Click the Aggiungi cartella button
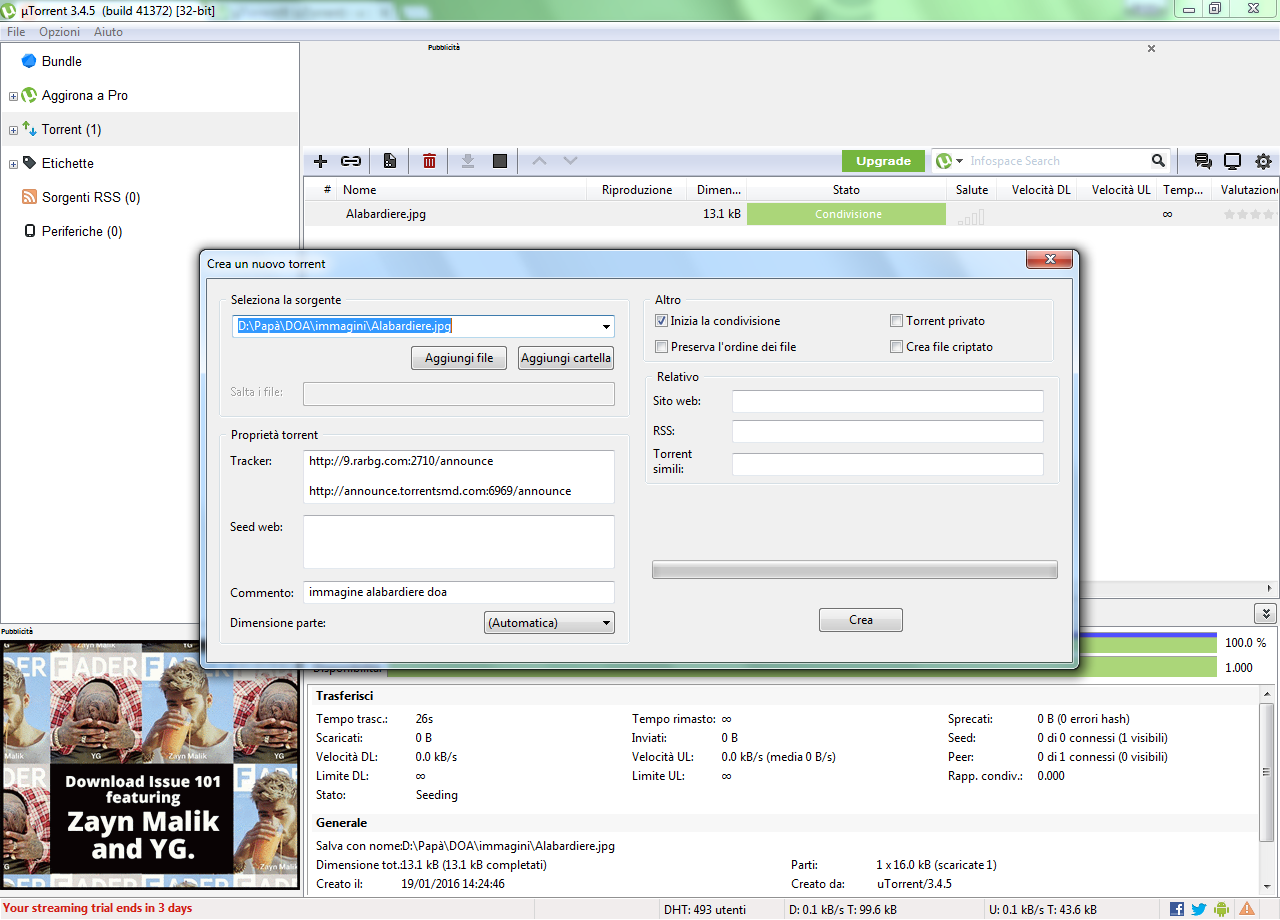 pyautogui.click(x=566, y=358)
